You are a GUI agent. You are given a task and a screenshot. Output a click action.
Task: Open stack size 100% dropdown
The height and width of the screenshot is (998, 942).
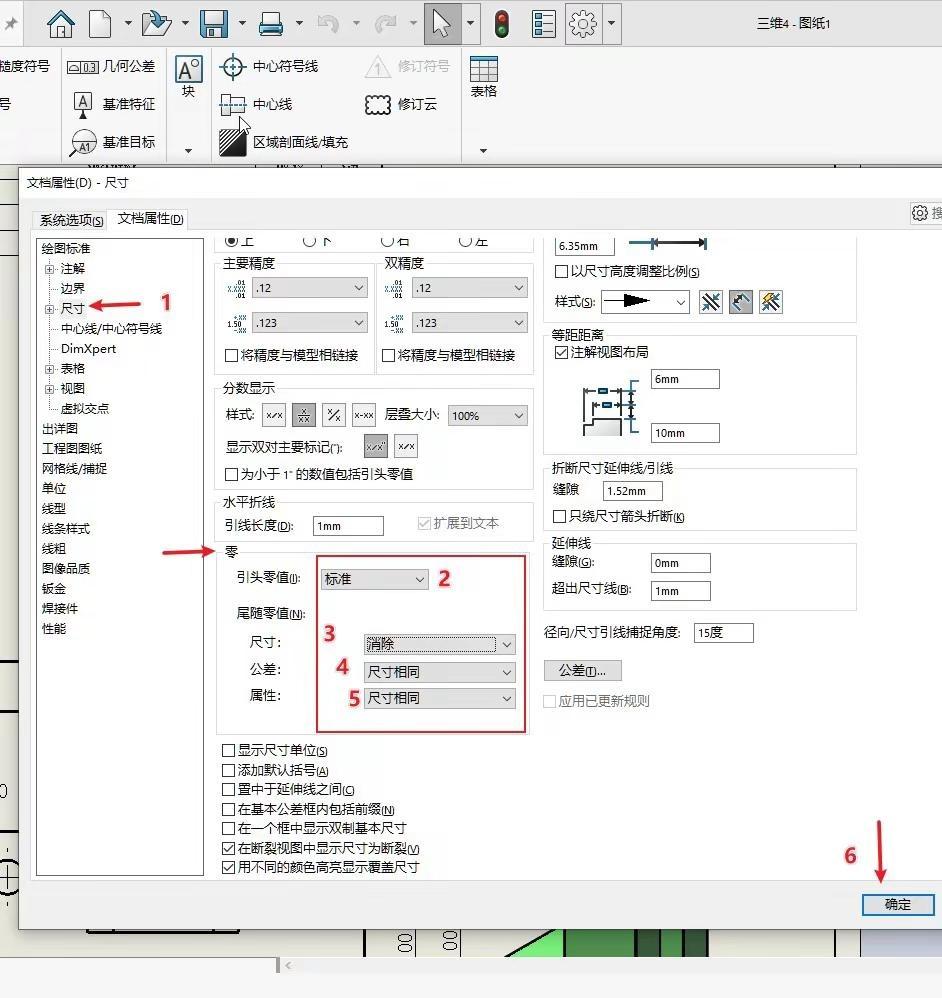[488, 416]
